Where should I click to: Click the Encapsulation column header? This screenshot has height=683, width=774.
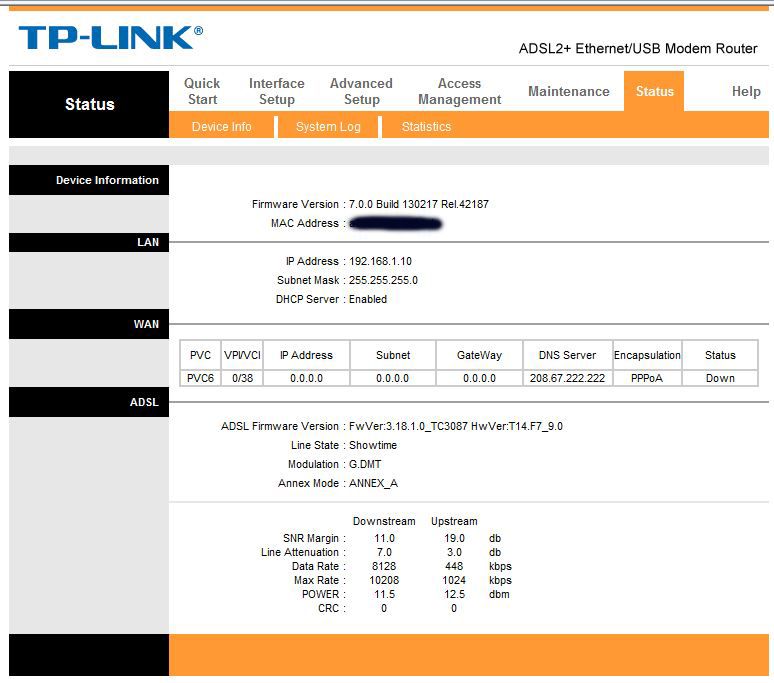(647, 355)
